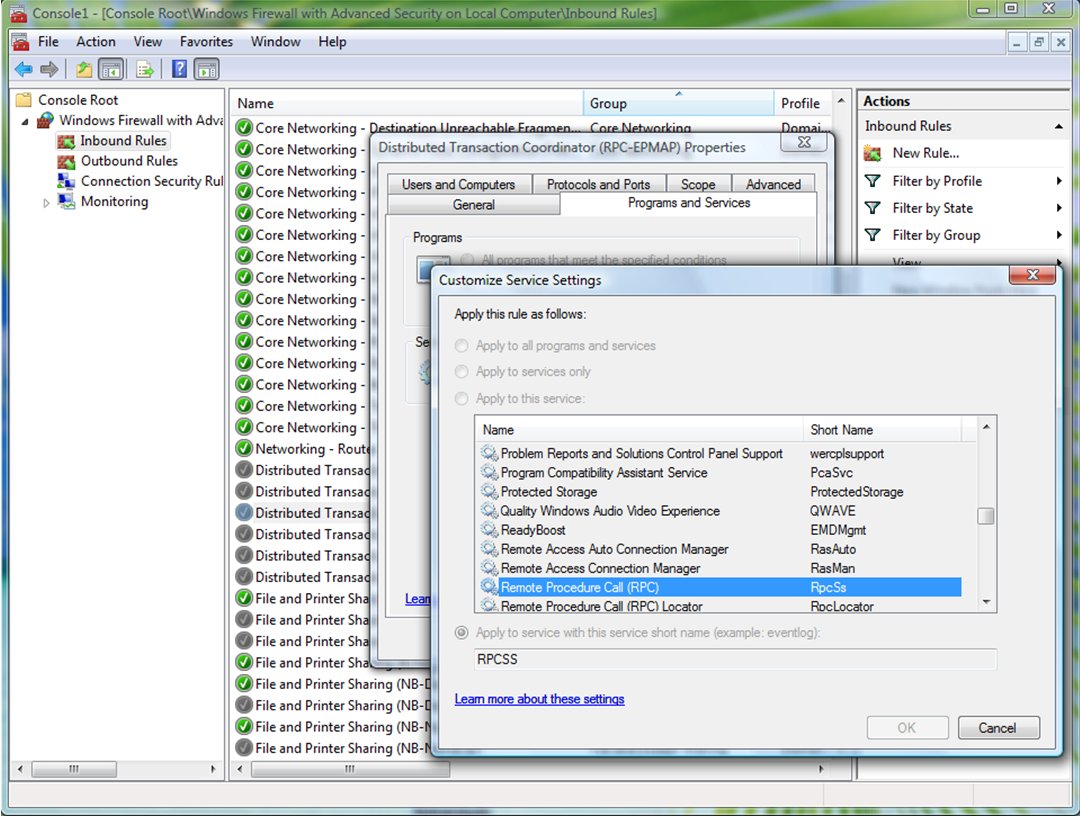Click the Export List toolbar icon
This screenshot has width=1080, height=816.
point(145,69)
